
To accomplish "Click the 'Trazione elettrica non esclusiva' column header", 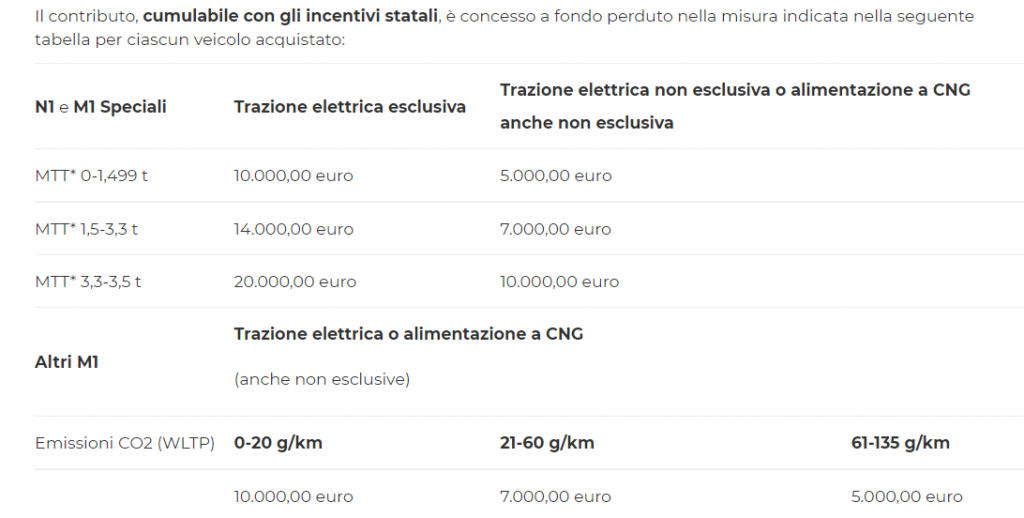I will click(x=735, y=90).
